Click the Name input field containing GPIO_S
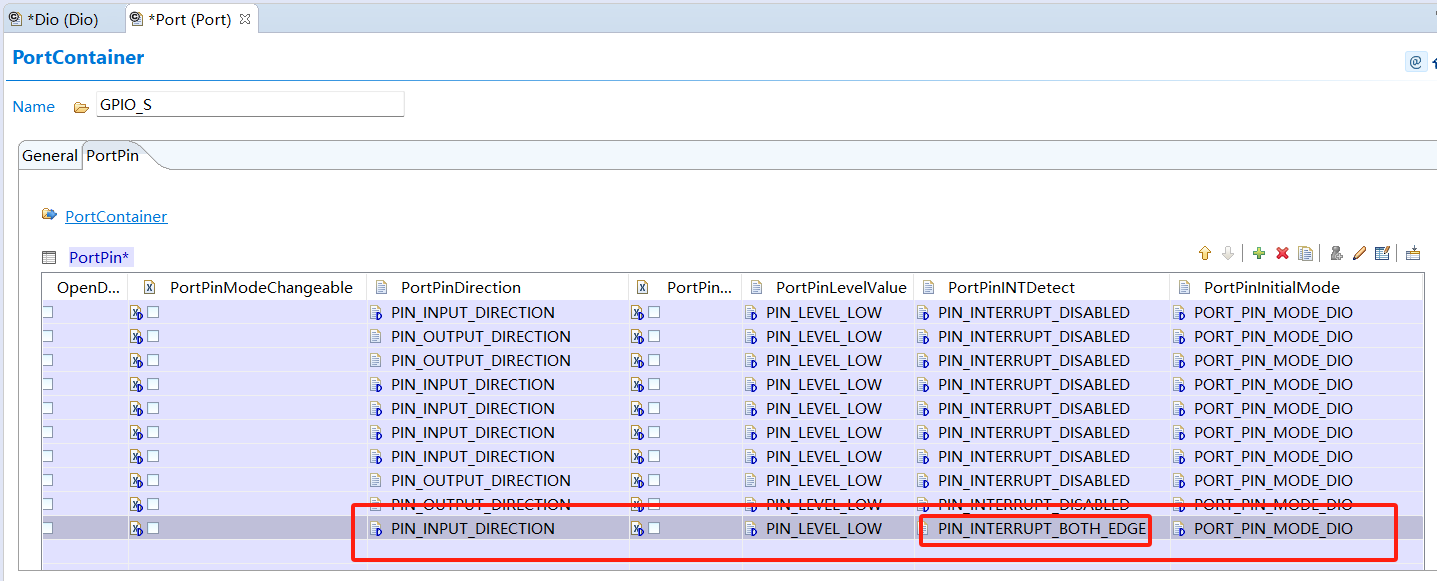The image size is (1437, 581). [x=250, y=104]
